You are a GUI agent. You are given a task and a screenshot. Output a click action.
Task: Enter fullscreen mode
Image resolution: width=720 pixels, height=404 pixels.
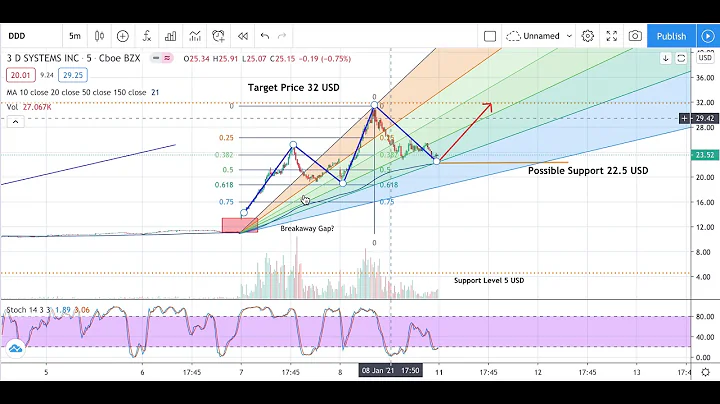pyautogui.click(x=612, y=36)
